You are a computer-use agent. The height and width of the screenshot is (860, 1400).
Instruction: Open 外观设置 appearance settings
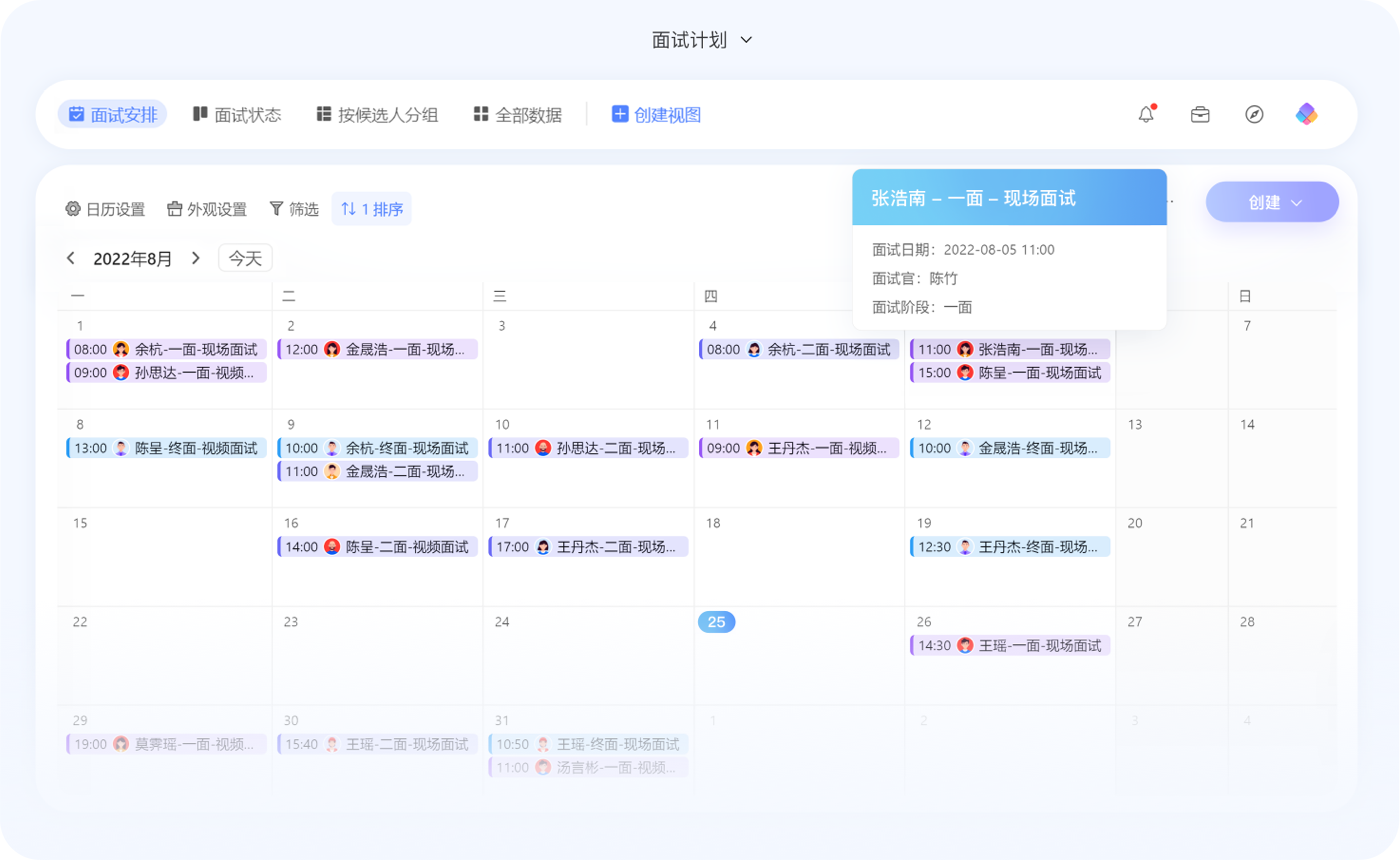point(207,209)
